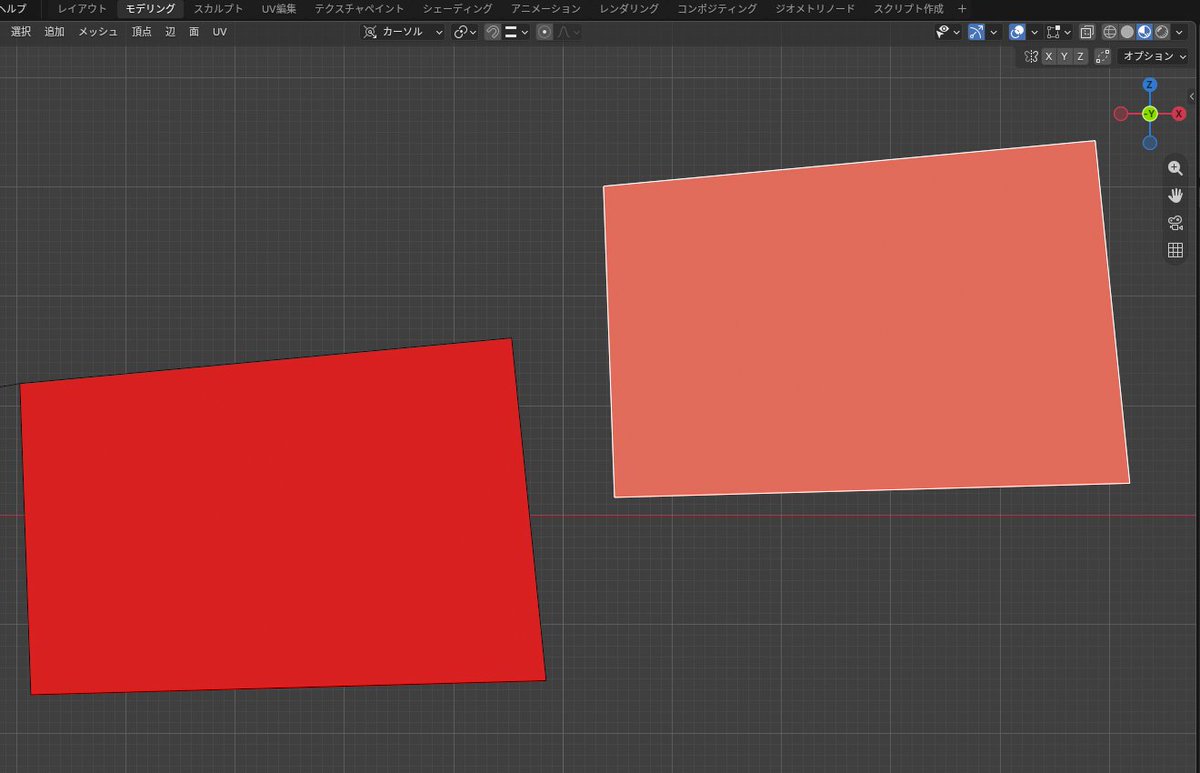Switch to the シェーディング workspace tab
1200x773 pixels.
click(457, 8)
